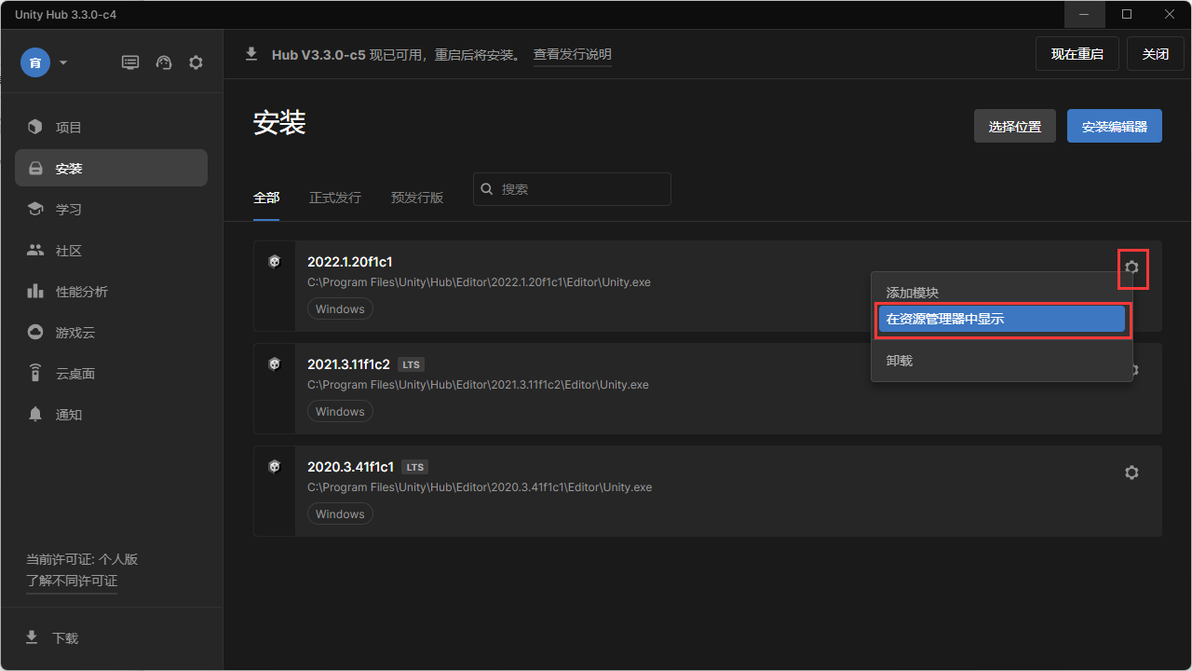1192x671 pixels.
Task: Click 选择位置 button
Action: (x=1015, y=126)
